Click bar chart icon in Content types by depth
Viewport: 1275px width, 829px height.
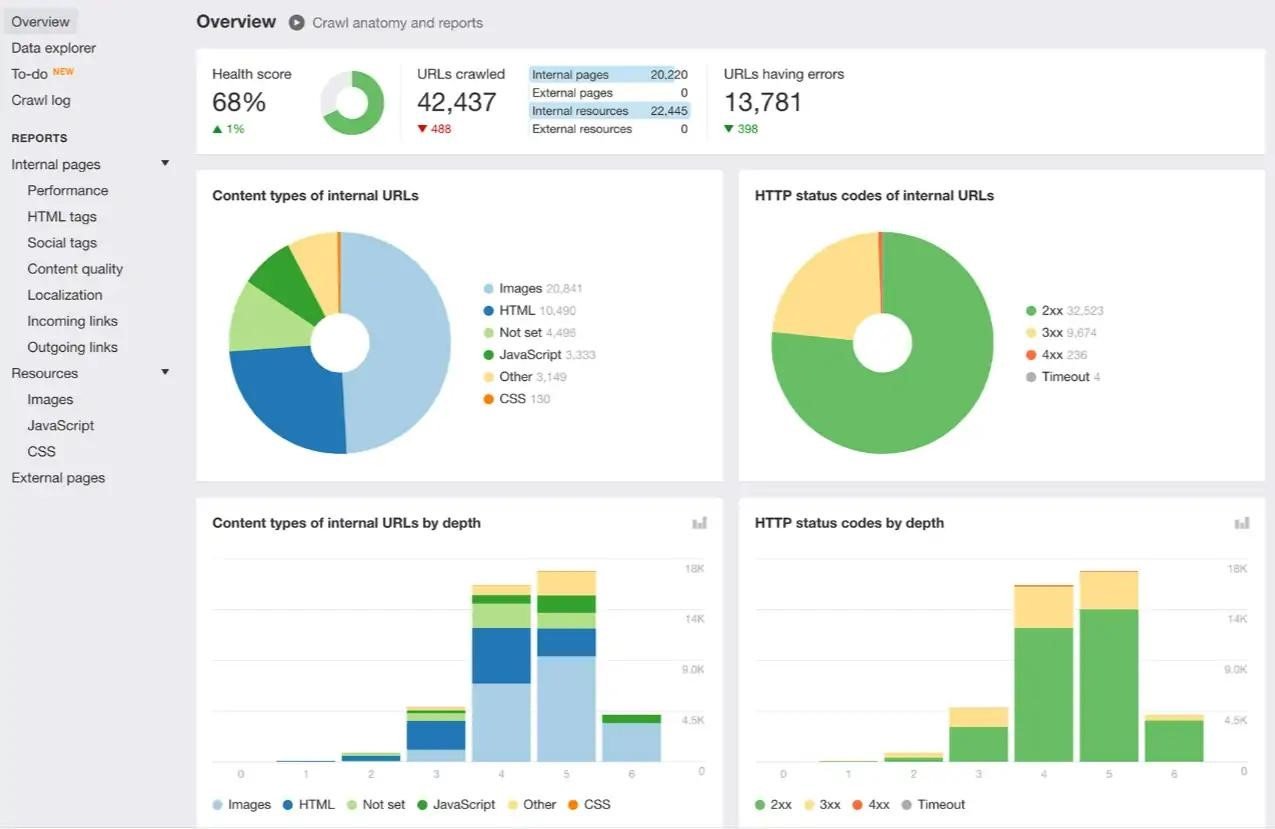point(699,523)
